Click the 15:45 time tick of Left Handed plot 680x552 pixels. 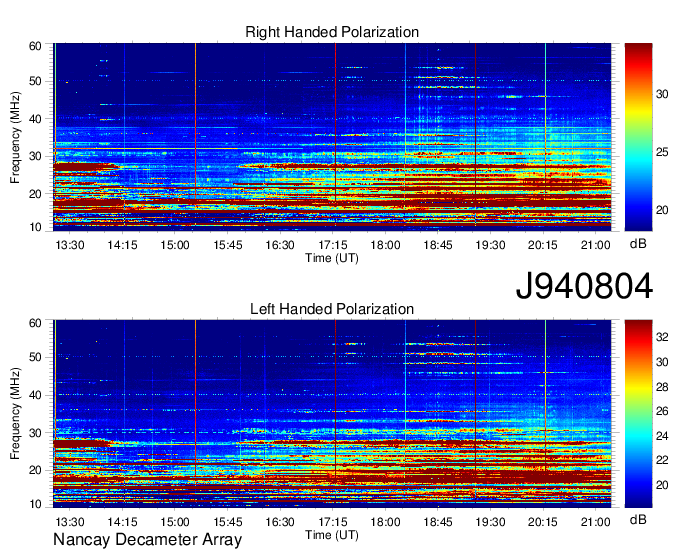[x=228, y=522]
